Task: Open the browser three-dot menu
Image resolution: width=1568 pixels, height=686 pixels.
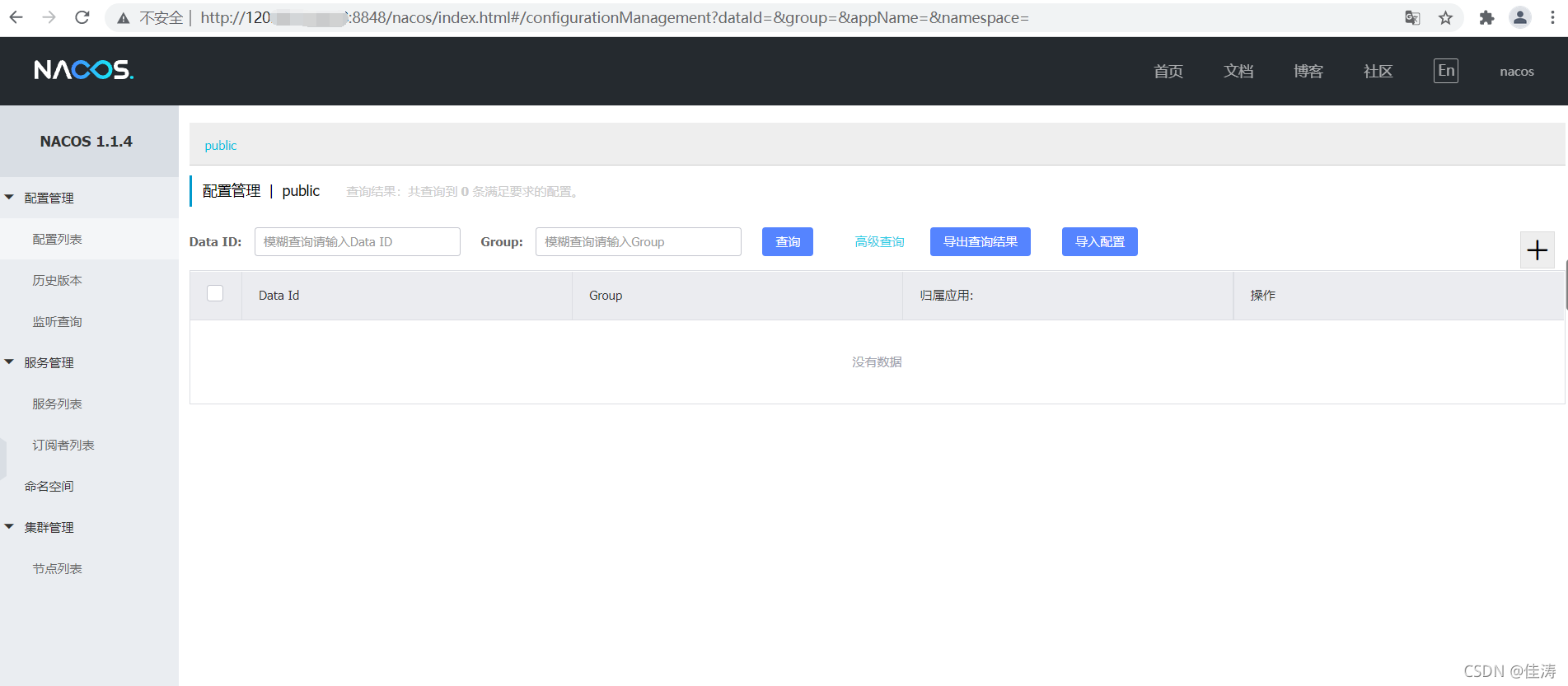Action: click(1552, 18)
